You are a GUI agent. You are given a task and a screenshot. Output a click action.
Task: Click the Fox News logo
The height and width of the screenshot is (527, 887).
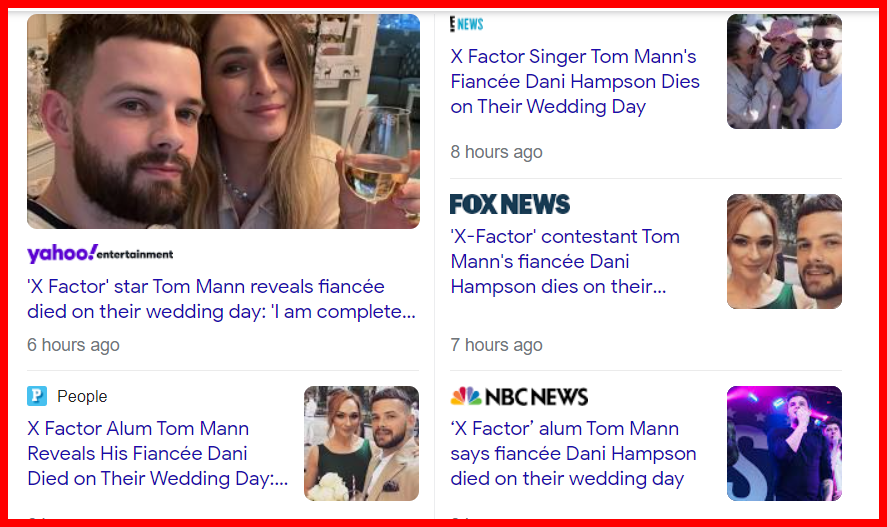[510, 205]
